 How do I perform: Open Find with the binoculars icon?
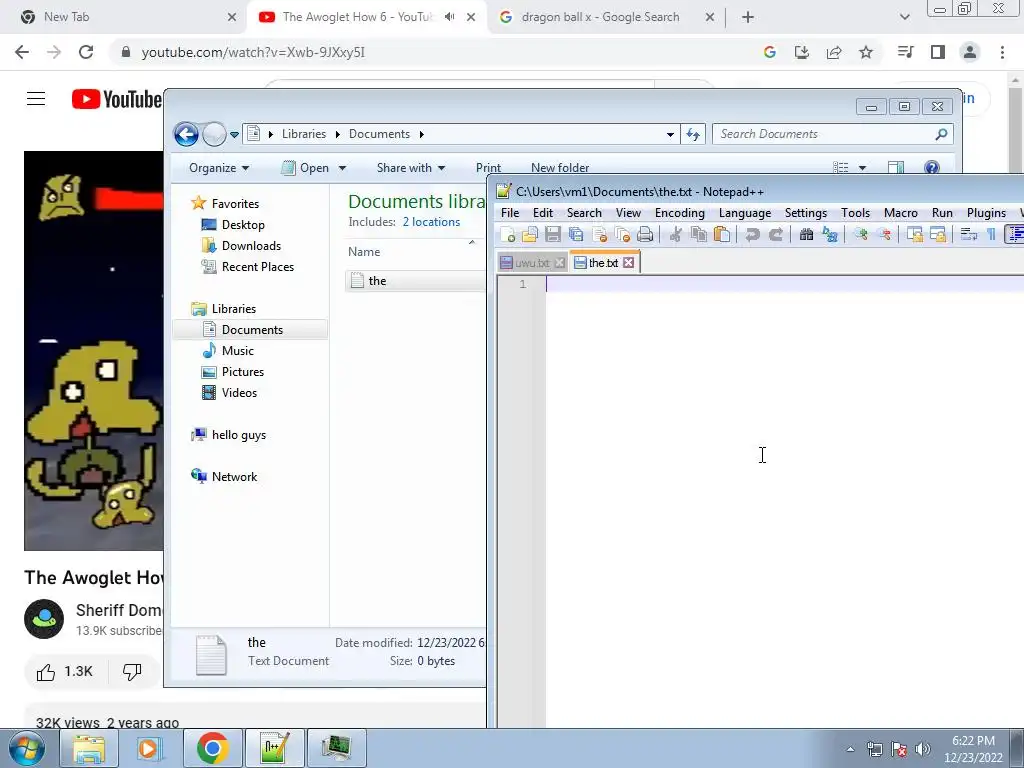click(x=807, y=234)
